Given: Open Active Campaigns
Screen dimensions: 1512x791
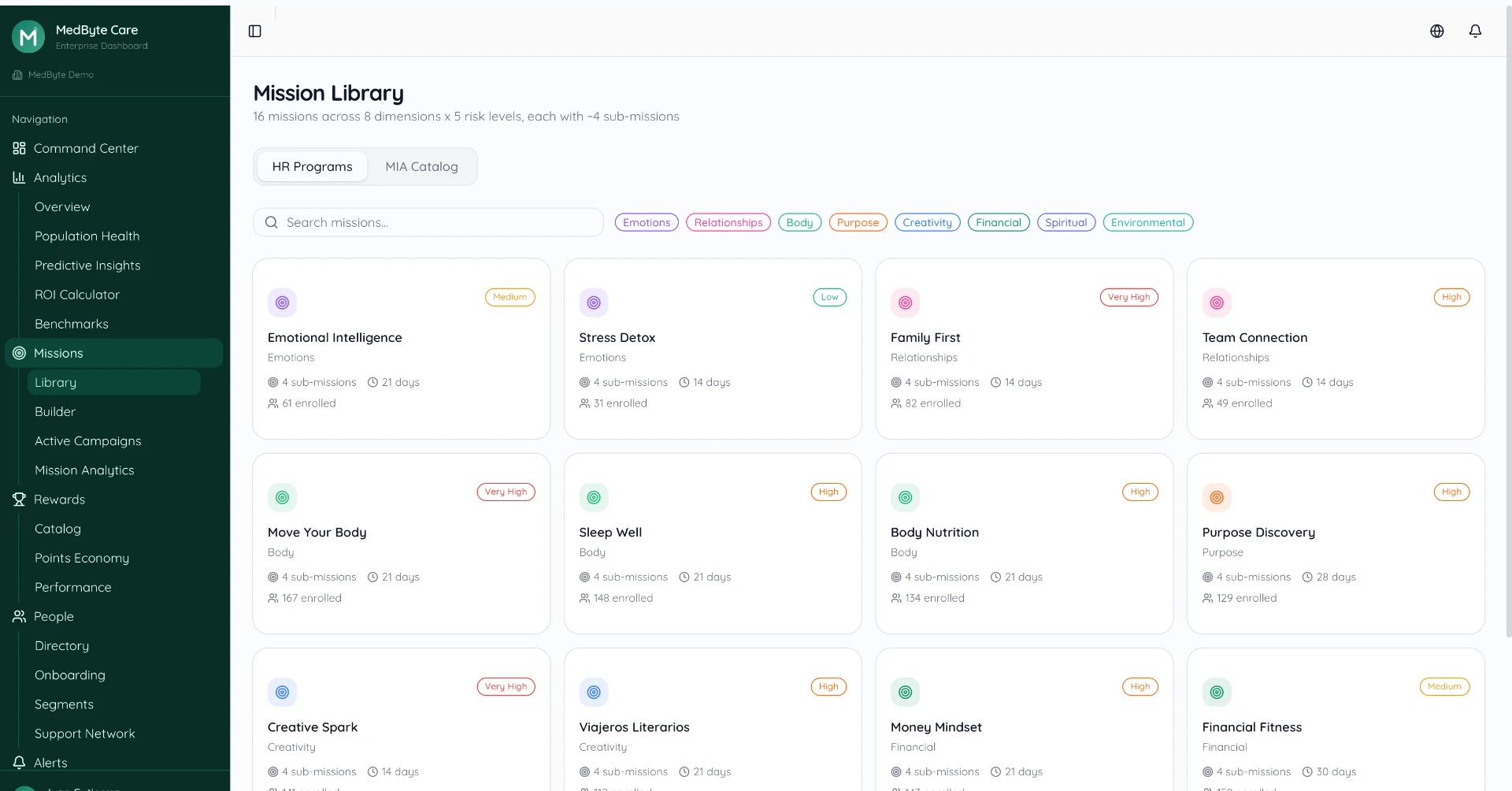Looking at the screenshot, I should tap(113, 441).
